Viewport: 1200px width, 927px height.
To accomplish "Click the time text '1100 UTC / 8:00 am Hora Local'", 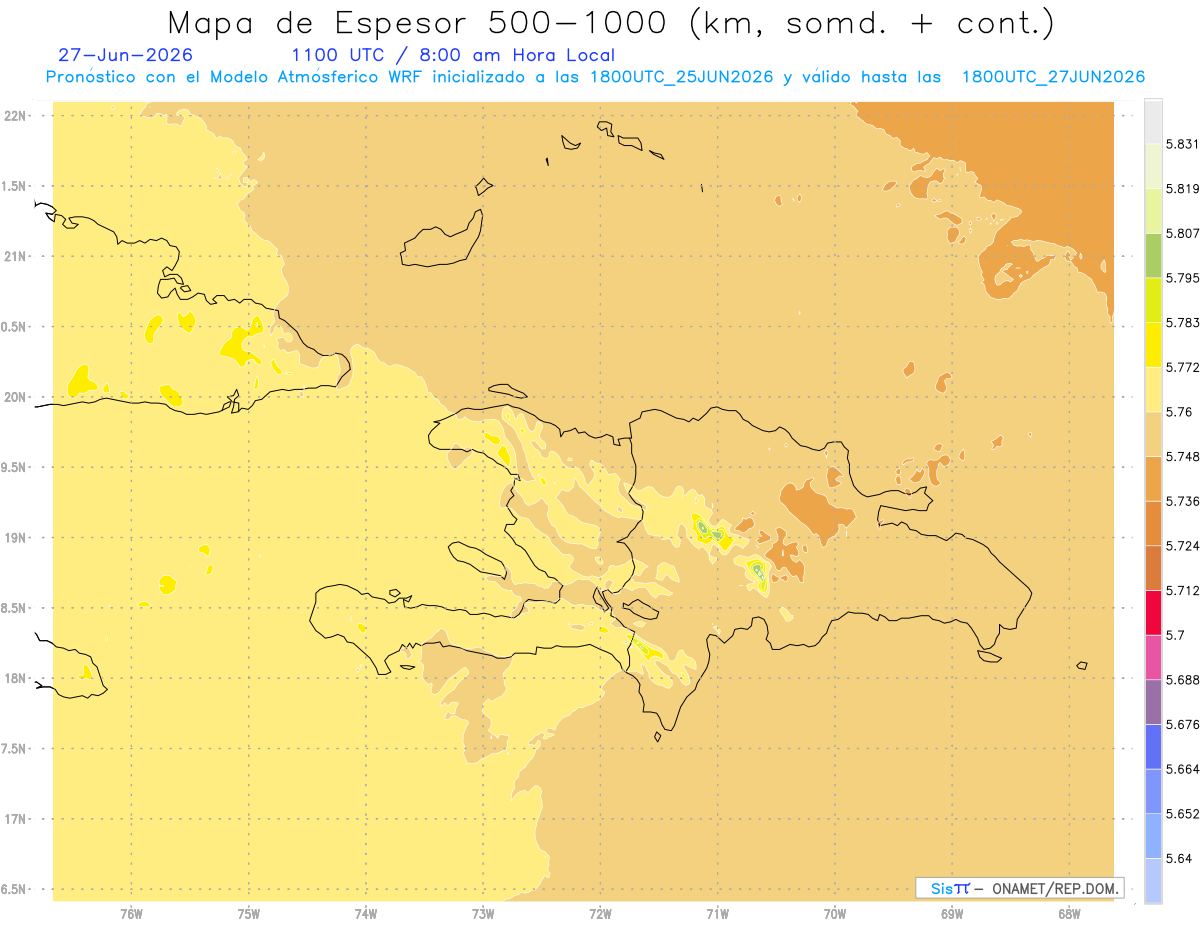I will tap(453, 55).
